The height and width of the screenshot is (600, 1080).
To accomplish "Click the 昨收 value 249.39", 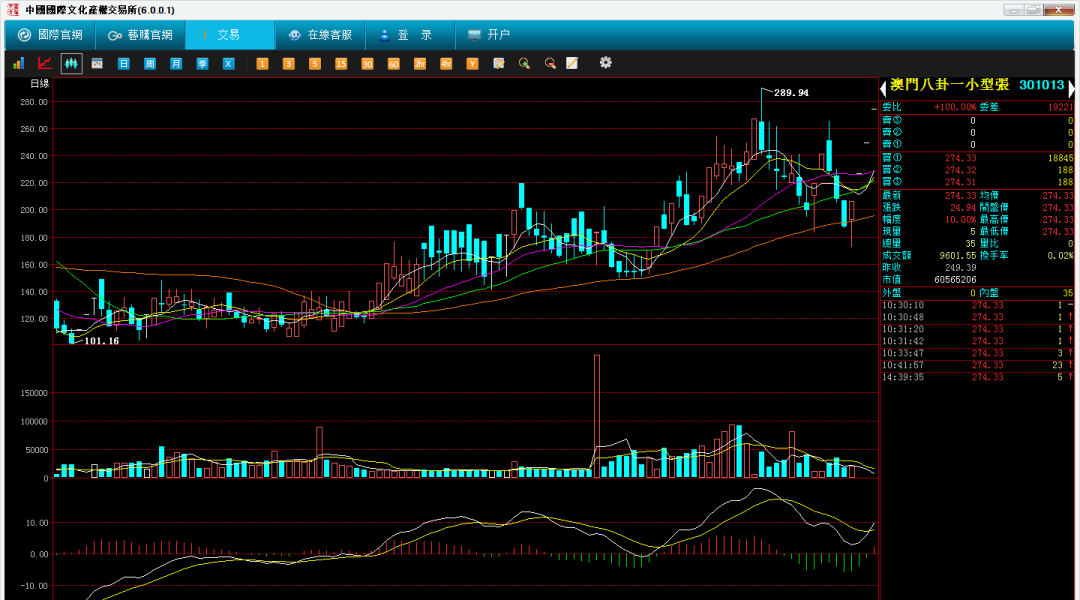I will point(960,267).
